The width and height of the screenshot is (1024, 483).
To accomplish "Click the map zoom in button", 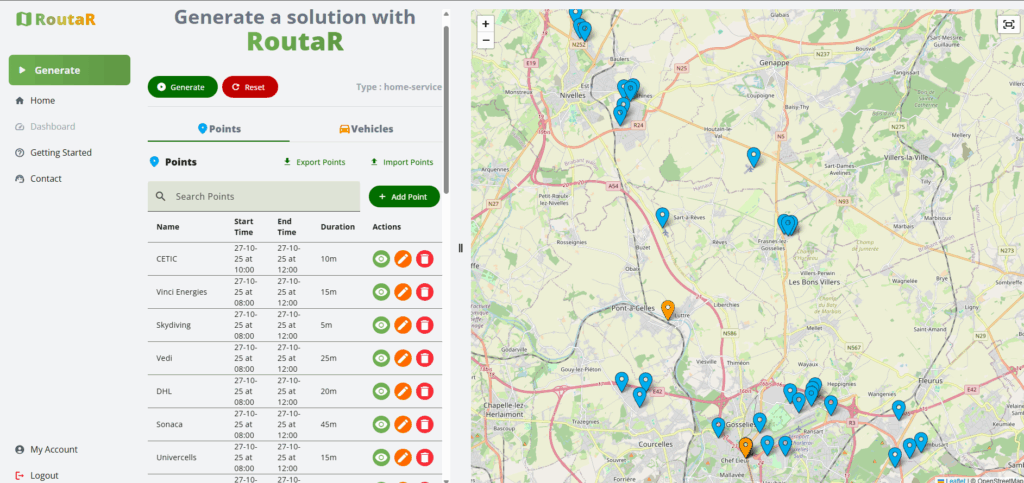I will (486, 24).
